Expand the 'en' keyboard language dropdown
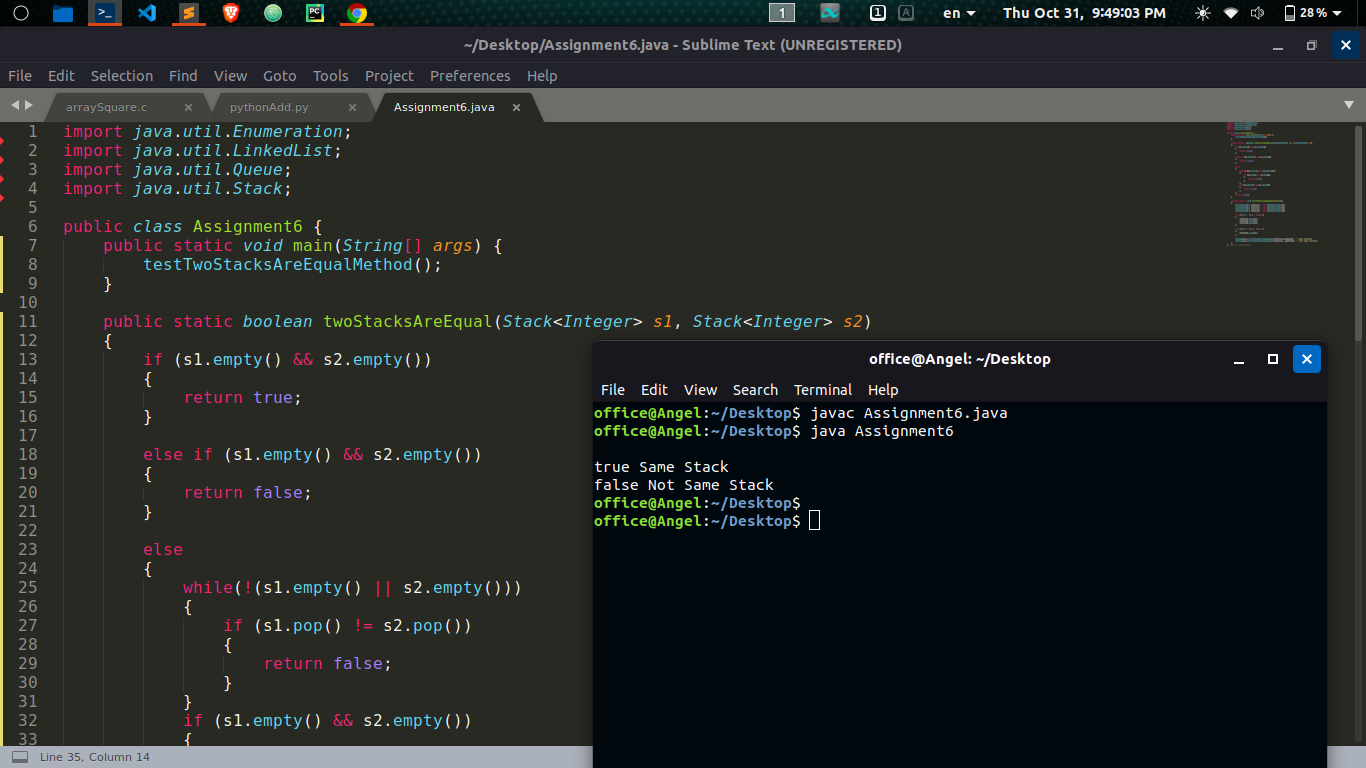This screenshot has width=1366, height=768. tap(959, 13)
